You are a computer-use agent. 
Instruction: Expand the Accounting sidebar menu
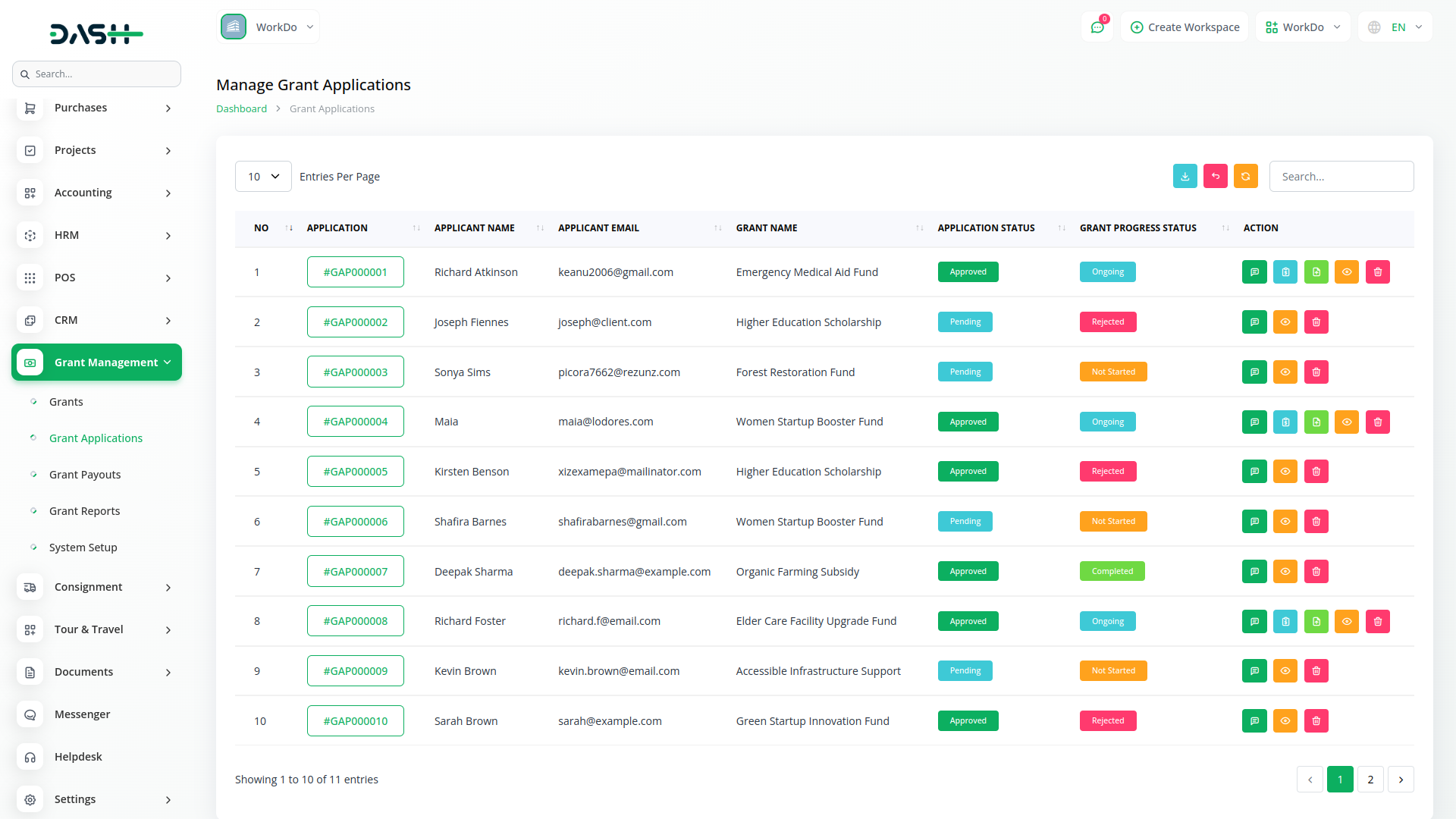click(96, 193)
